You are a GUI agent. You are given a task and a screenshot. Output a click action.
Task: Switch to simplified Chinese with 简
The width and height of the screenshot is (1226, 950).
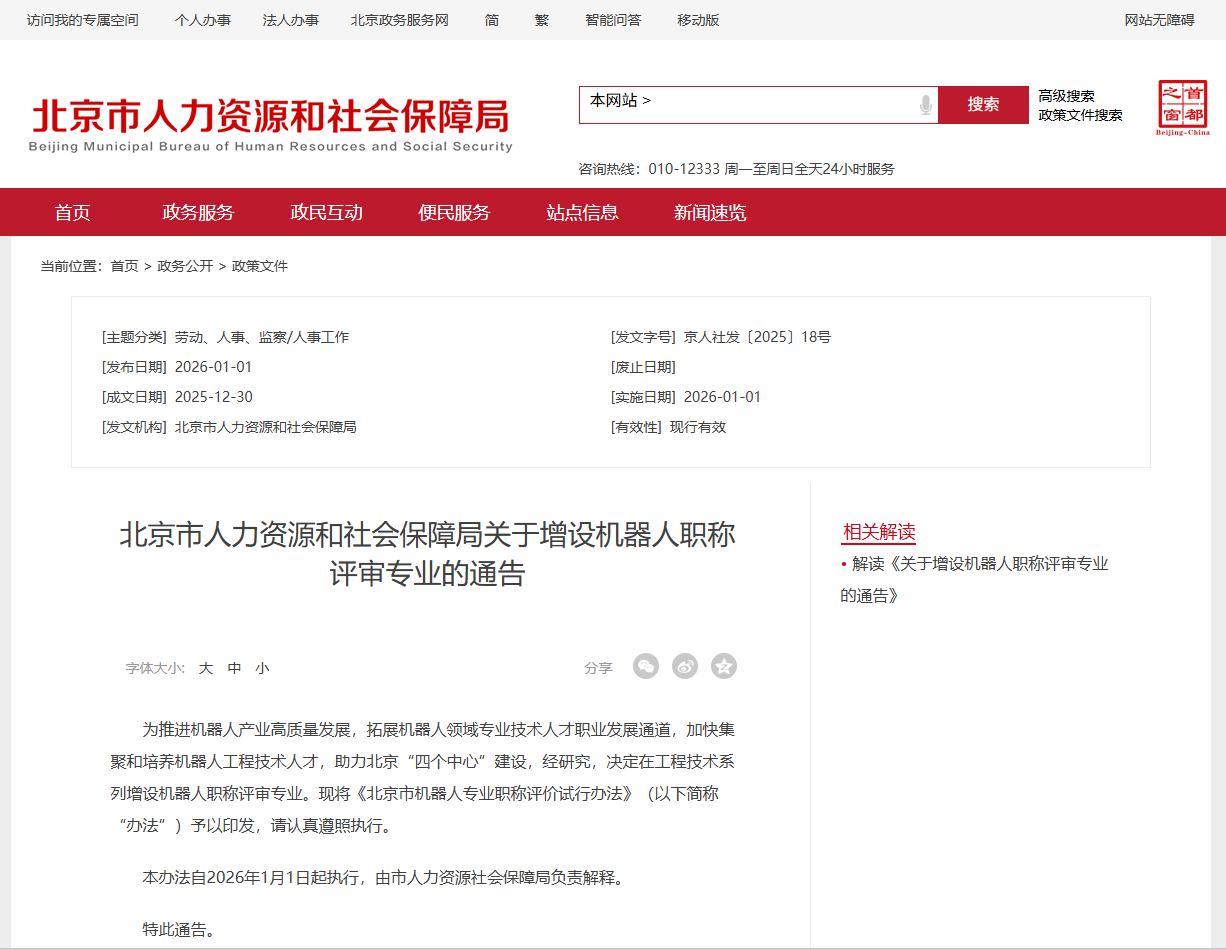coord(491,20)
